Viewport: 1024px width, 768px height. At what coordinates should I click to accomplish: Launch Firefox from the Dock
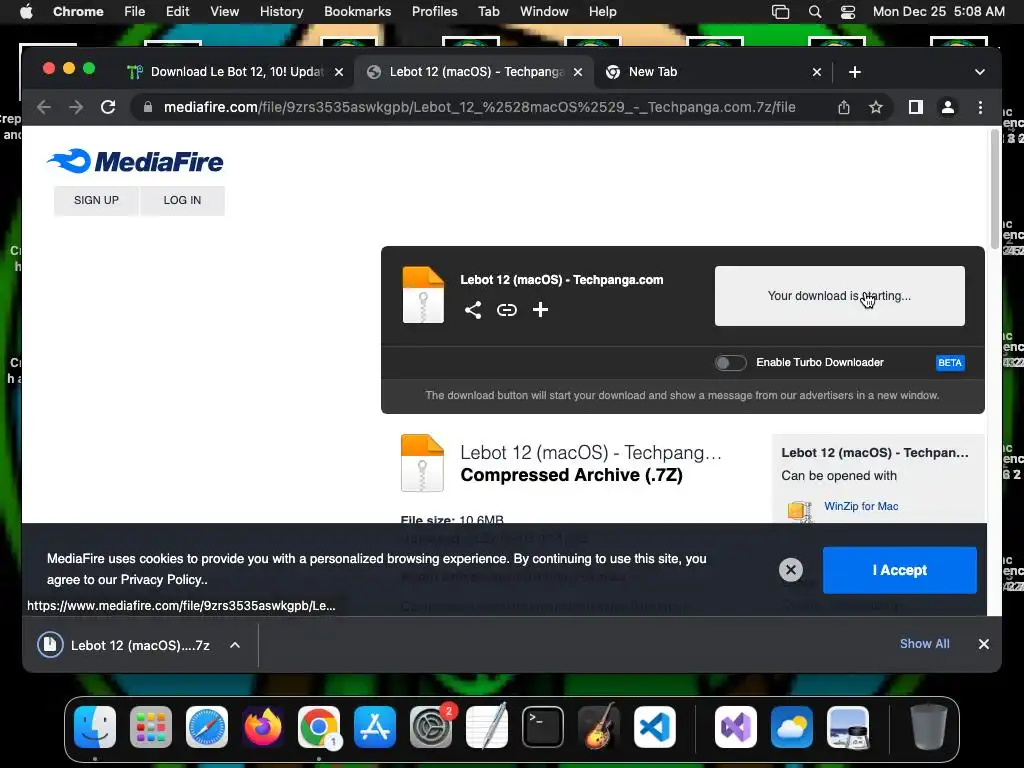click(263, 727)
